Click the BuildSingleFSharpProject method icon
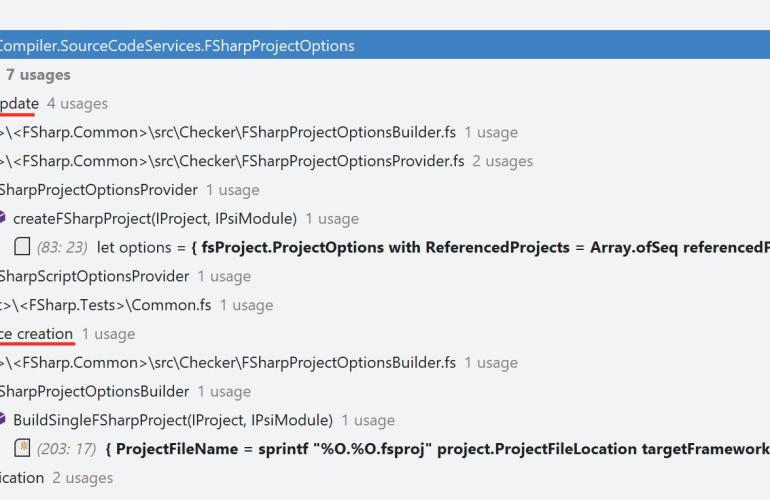770x500 pixels. pos(3,420)
